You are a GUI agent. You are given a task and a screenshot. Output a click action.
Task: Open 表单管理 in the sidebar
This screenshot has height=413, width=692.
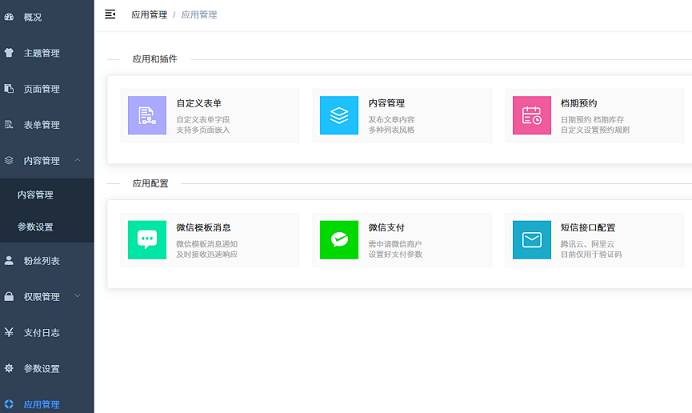pyautogui.click(x=41, y=125)
